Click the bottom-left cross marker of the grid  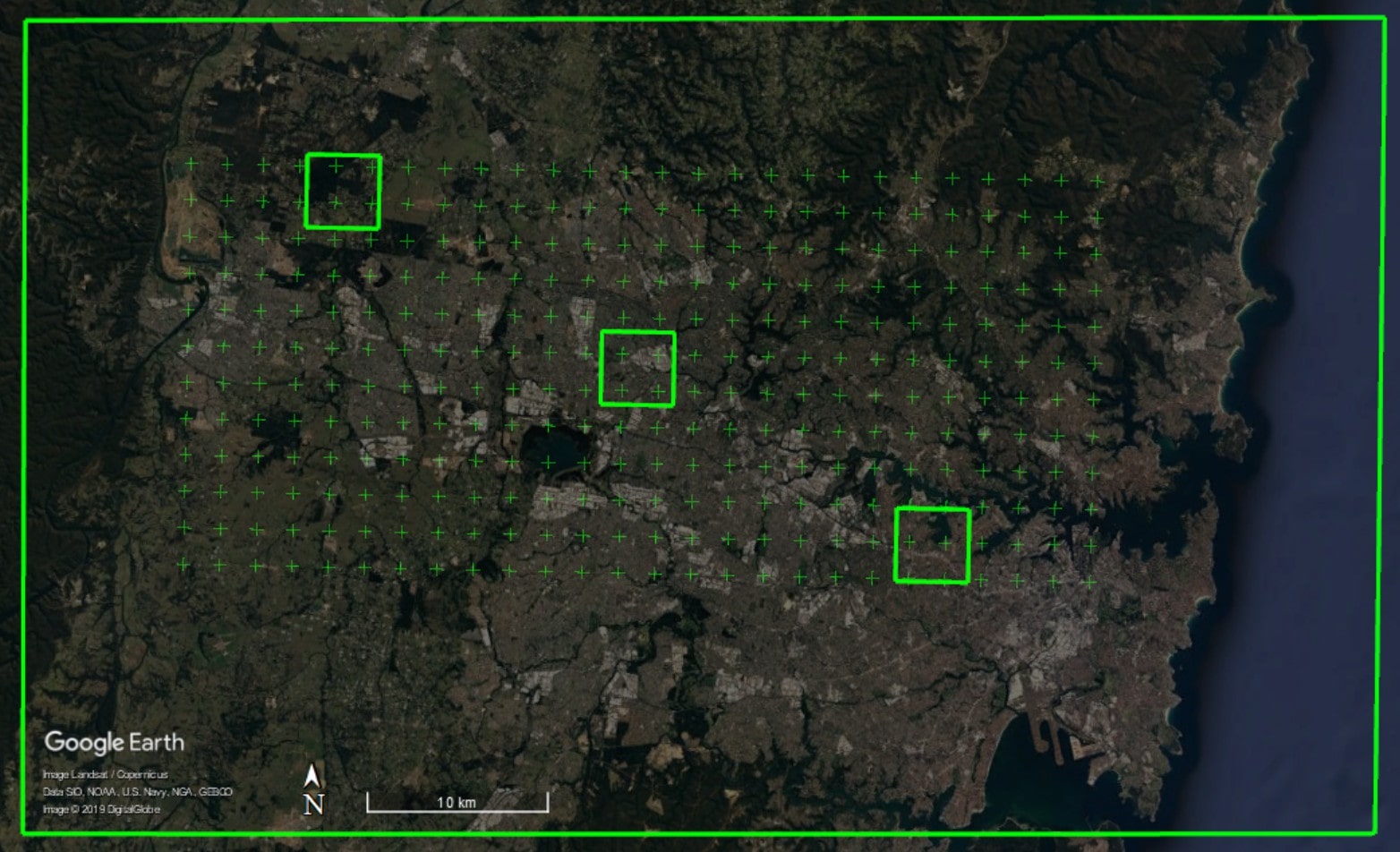(x=184, y=565)
